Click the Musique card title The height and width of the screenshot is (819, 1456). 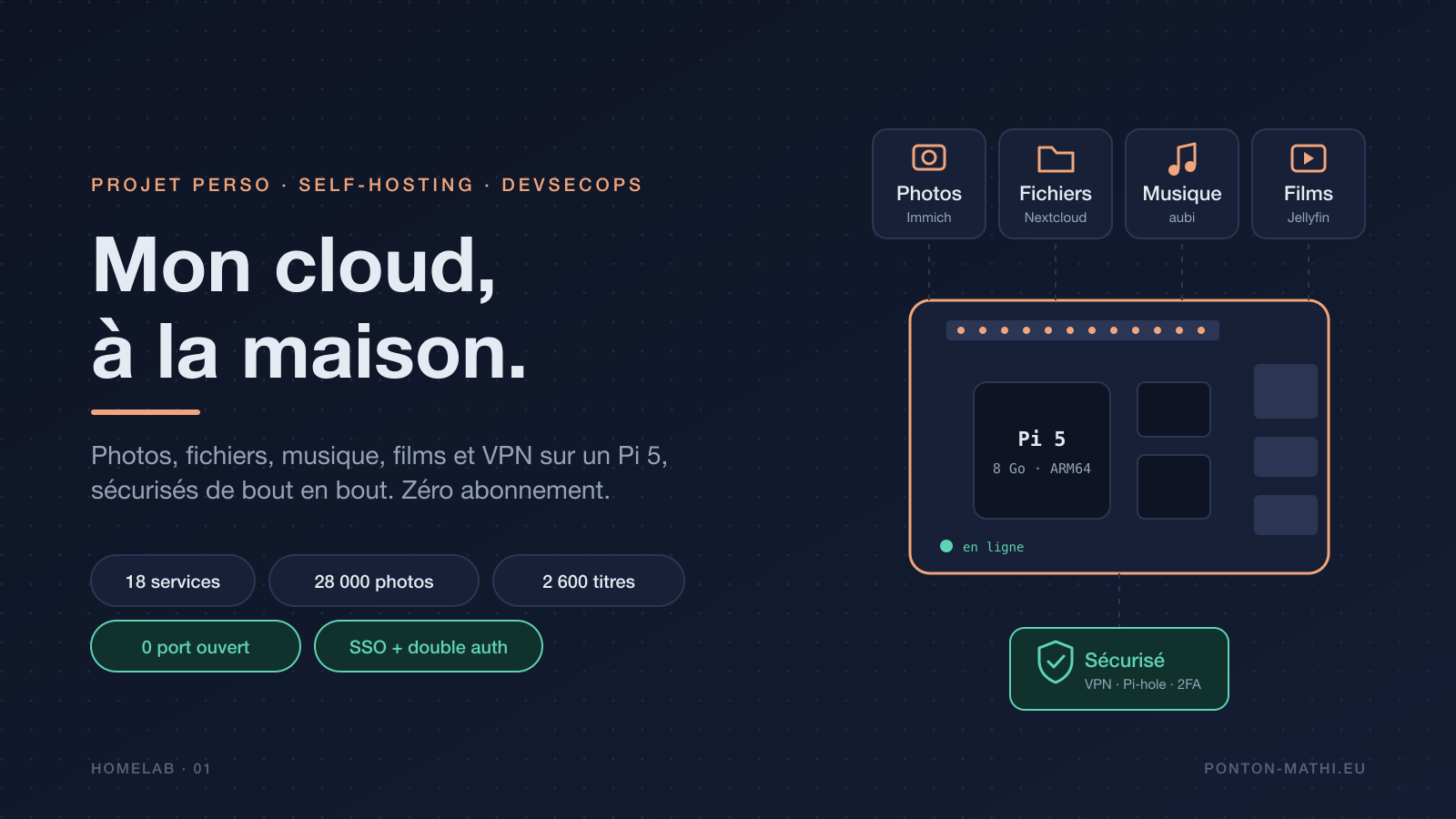1182,194
